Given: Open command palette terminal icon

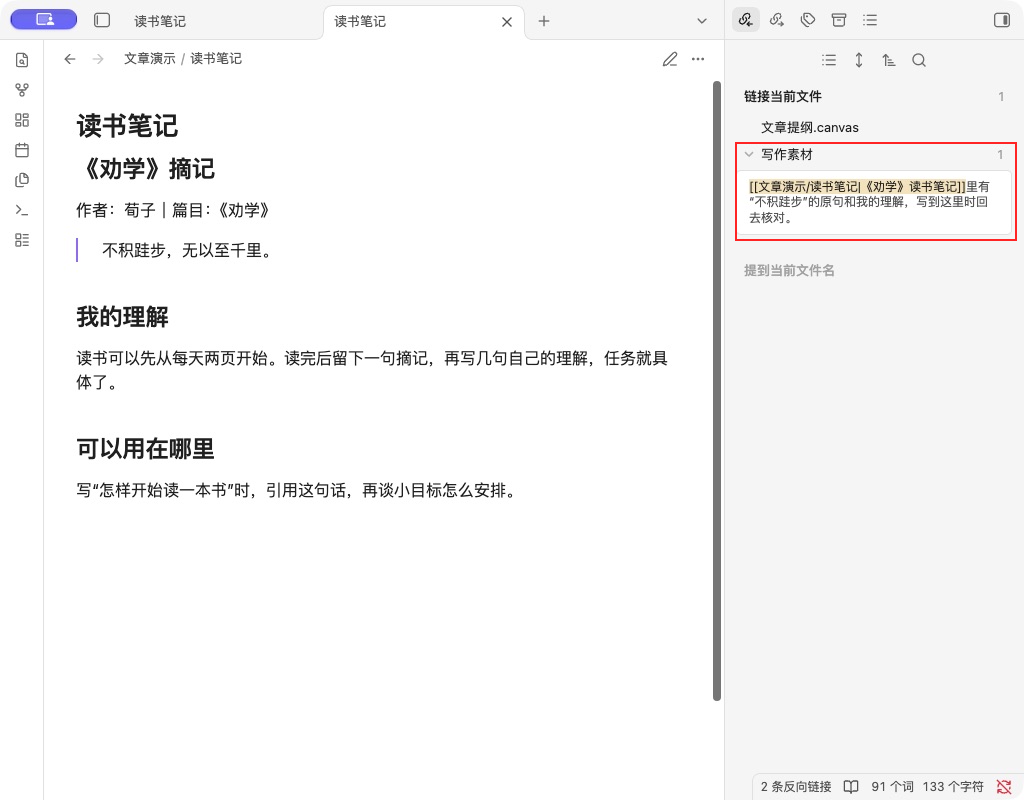Looking at the screenshot, I should click(x=22, y=210).
